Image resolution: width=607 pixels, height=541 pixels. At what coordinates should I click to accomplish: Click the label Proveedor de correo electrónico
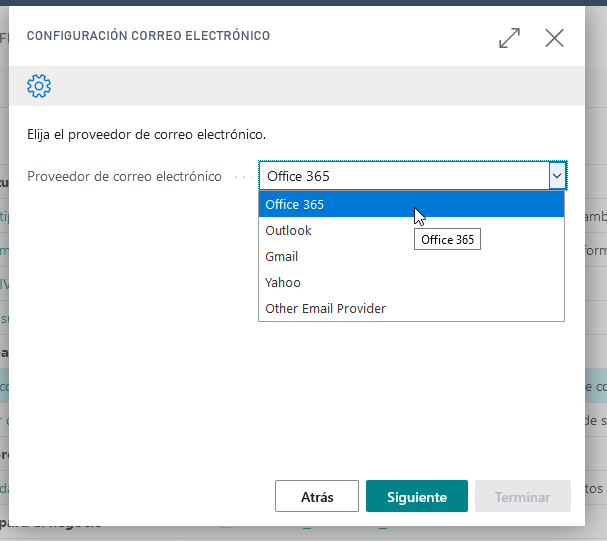tap(124, 176)
